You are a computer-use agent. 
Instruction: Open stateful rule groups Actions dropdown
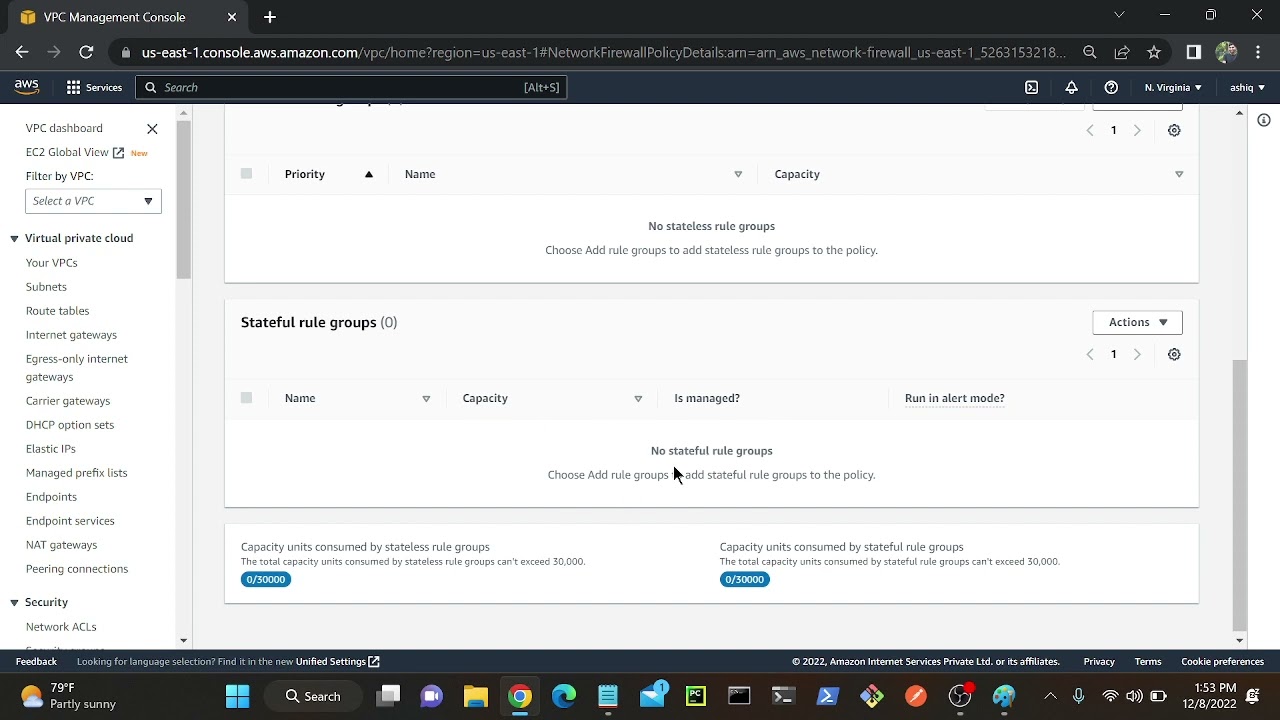point(1138,322)
